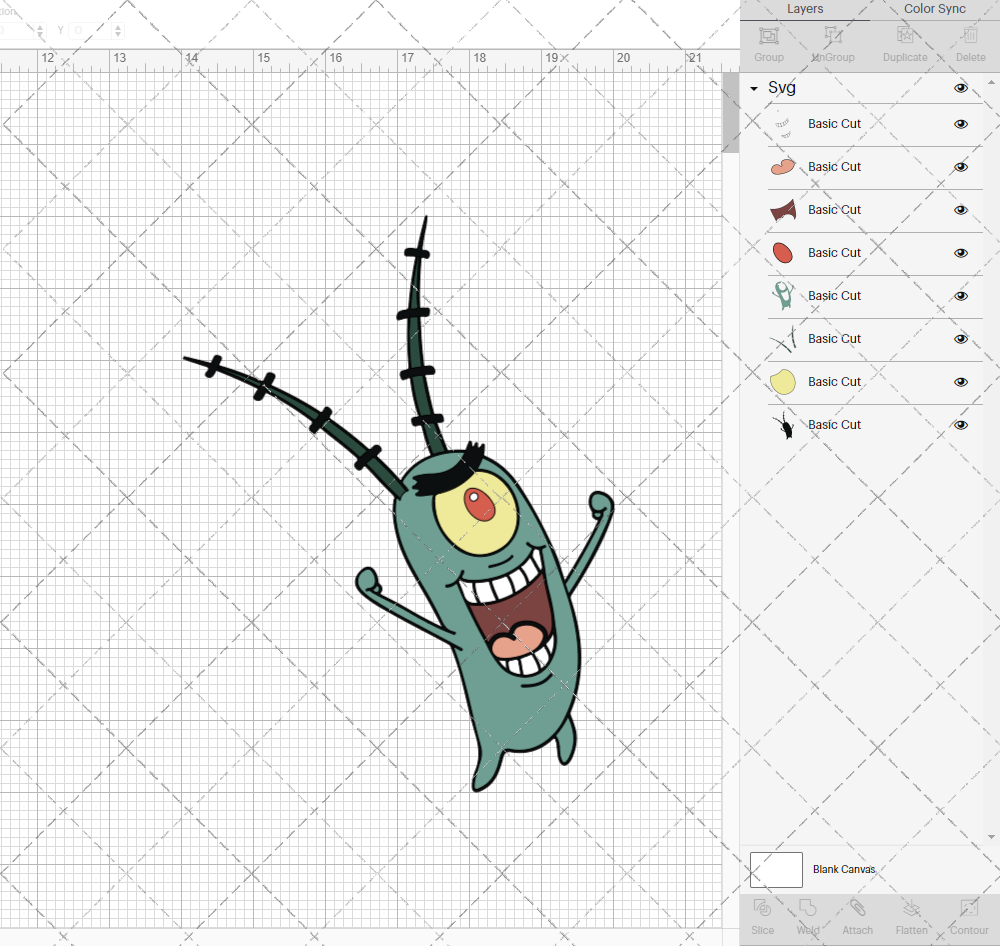
Task: Select the teeth lines layer thumbnail
Action: [783, 124]
